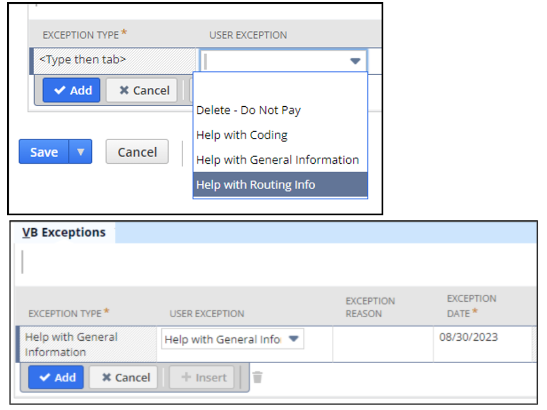Switch to the VB Exceptions tab

[64, 232]
